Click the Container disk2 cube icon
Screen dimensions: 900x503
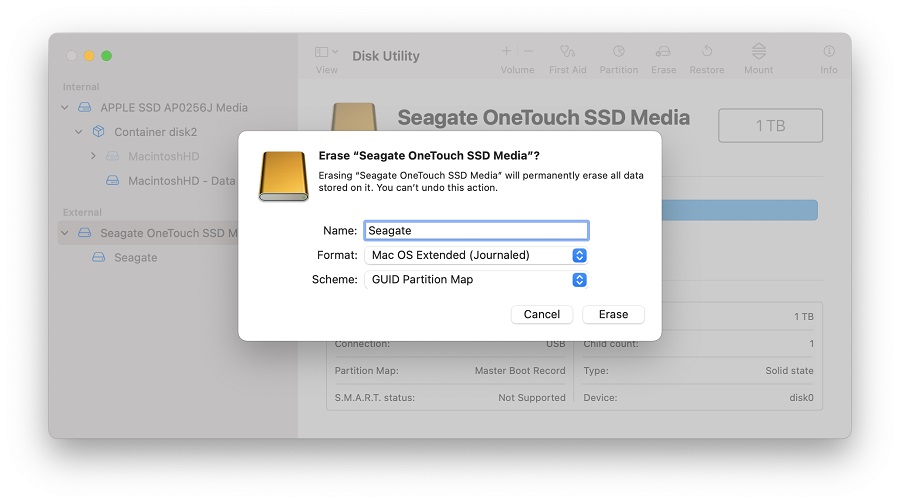99,131
